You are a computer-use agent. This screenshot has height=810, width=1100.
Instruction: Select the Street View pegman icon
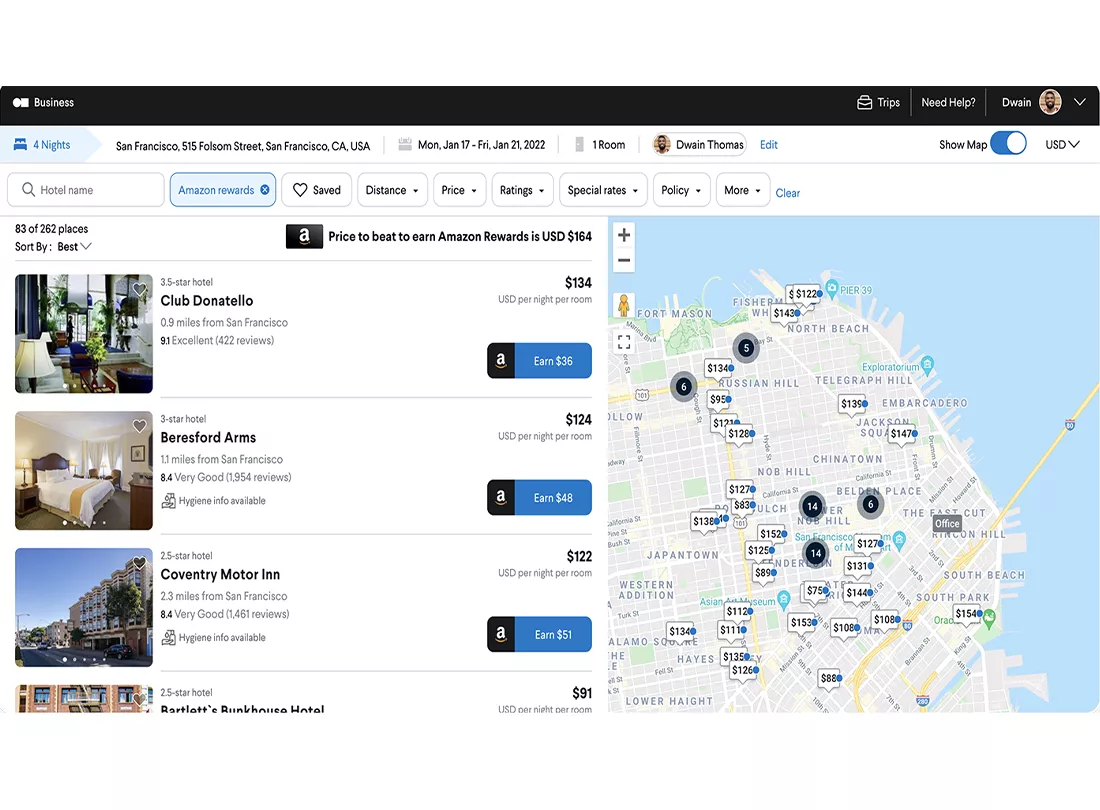(623, 306)
